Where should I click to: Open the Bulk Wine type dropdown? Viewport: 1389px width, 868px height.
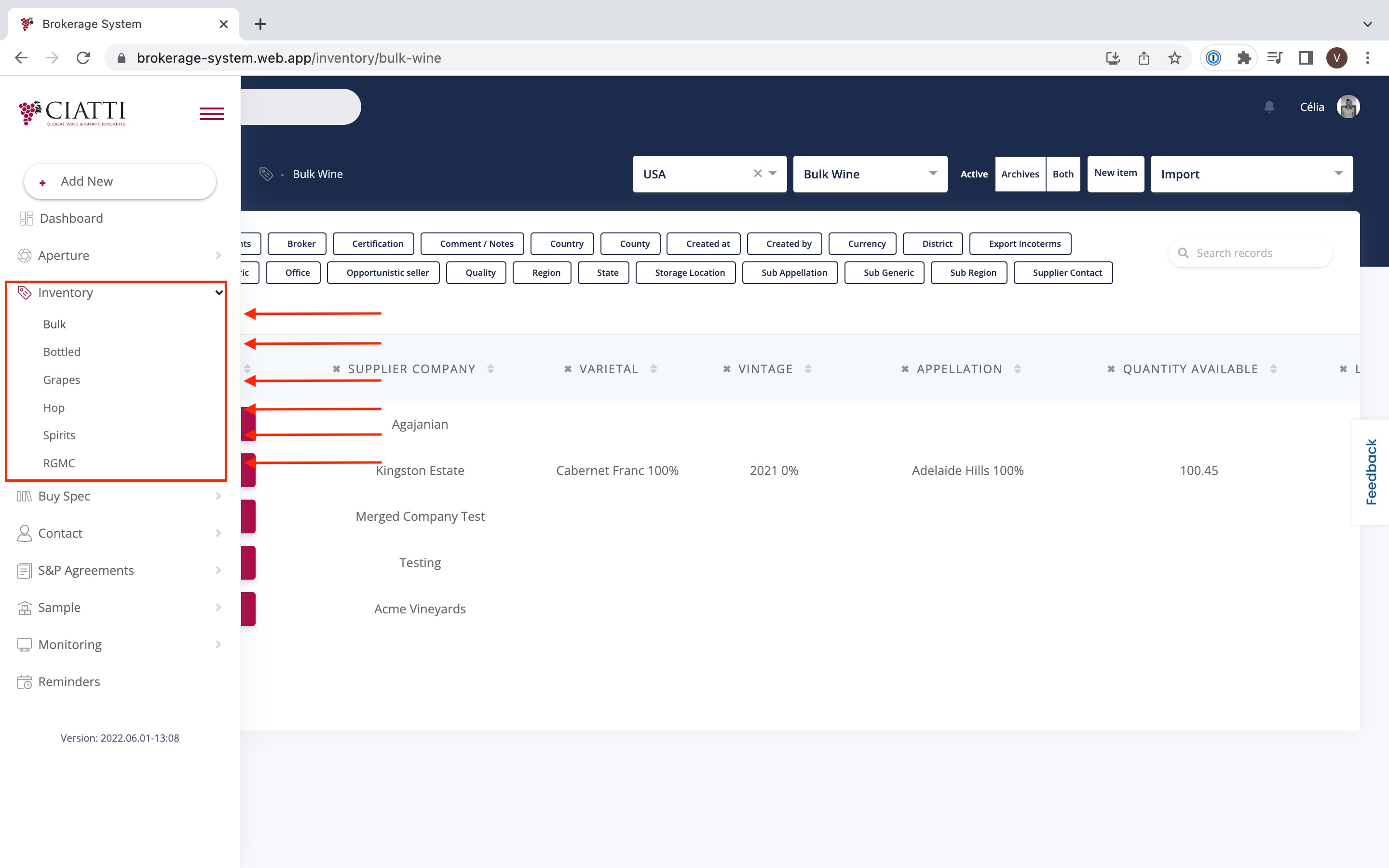point(870,174)
